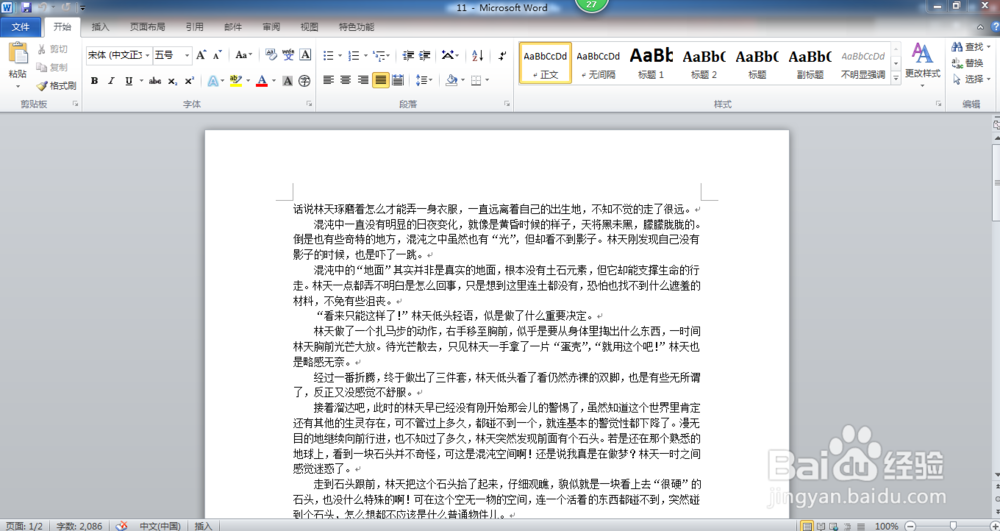This screenshot has width=1000, height=531.
Task: Click the word count 字数: 2,086
Action: click(x=79, y=526)
